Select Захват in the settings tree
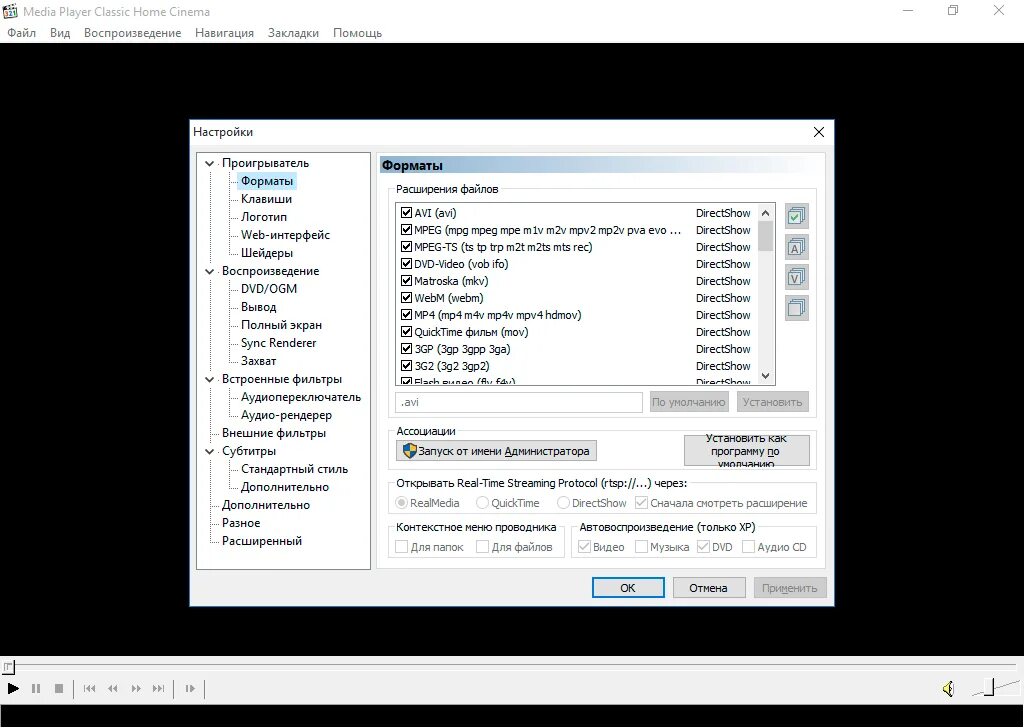Viewport: 1024px width, 728px height. 259,361
